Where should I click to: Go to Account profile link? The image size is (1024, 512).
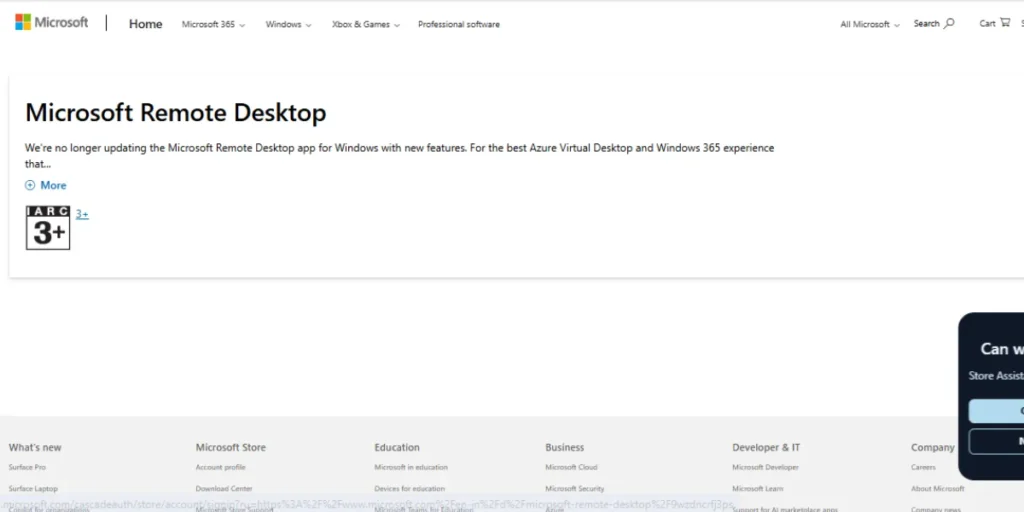221,468
